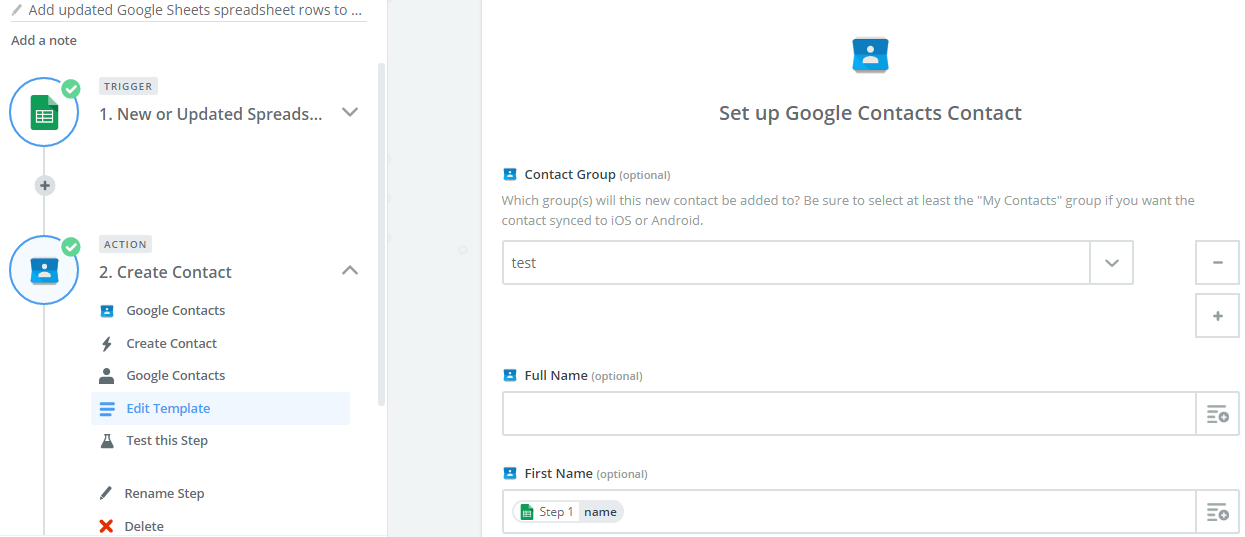Remove contact group with the minus button
The height and width of the screenshot is (537, 1245).
(1218, 262)
